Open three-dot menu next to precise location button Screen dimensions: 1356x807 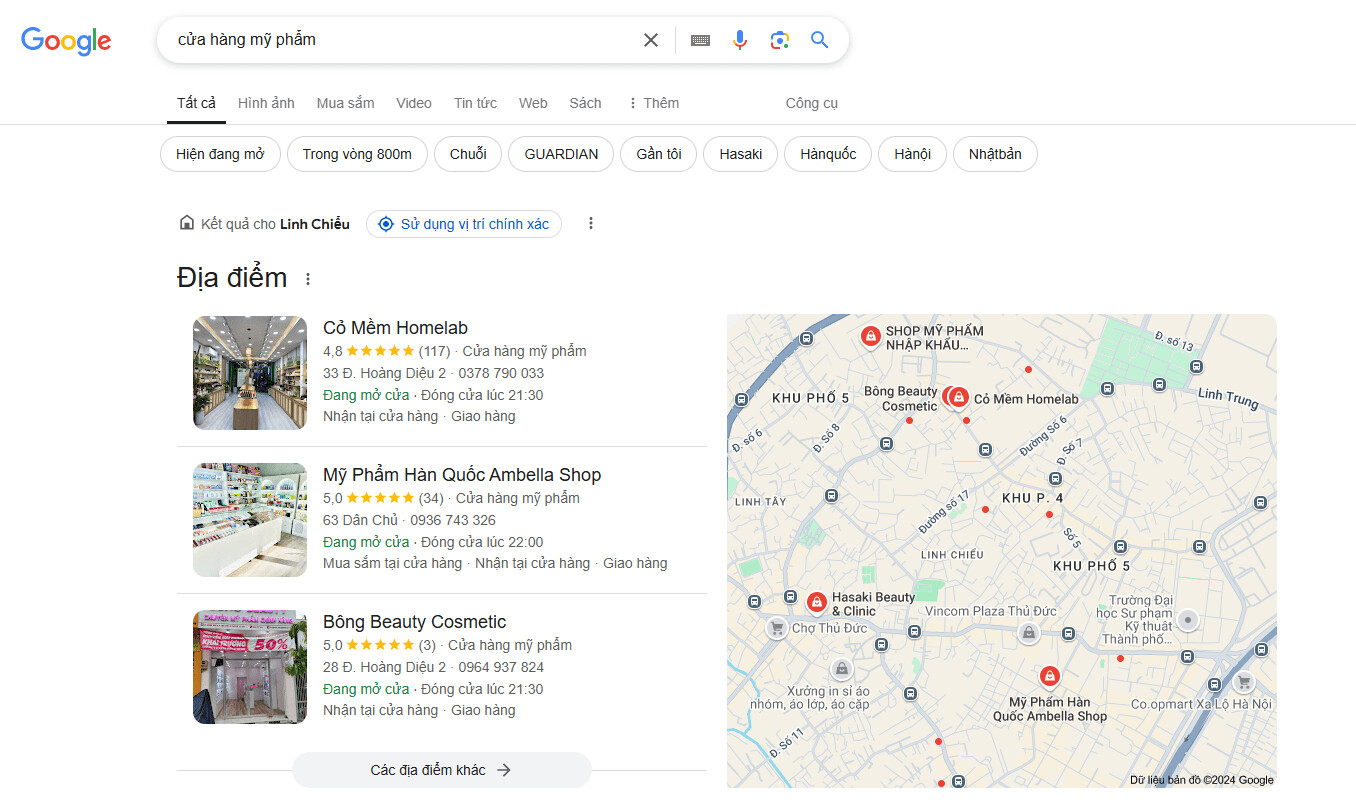(x=591, y=223)
